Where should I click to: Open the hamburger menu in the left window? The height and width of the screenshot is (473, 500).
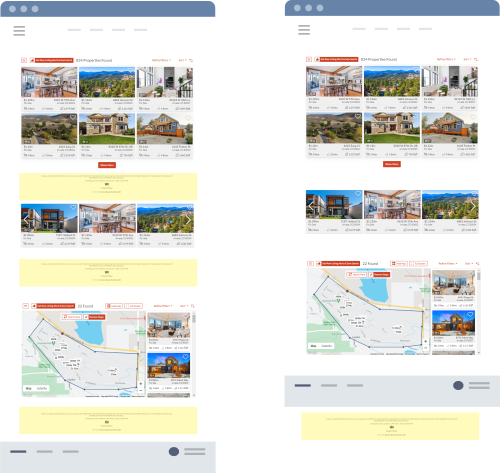(19, 31)
